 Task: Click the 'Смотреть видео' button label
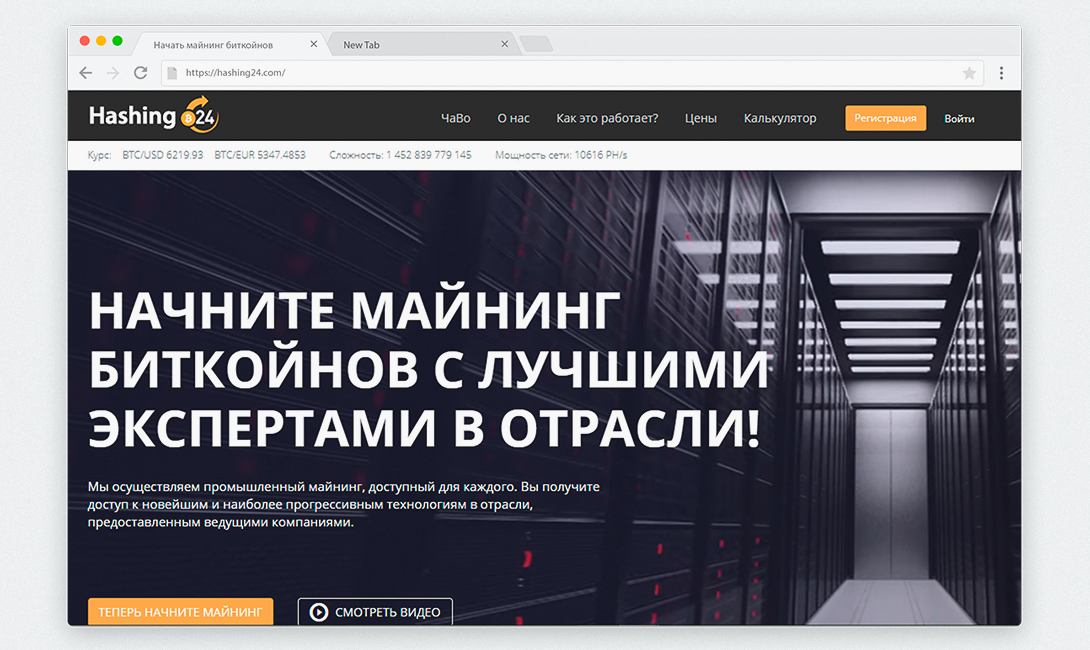pos(388,612)
